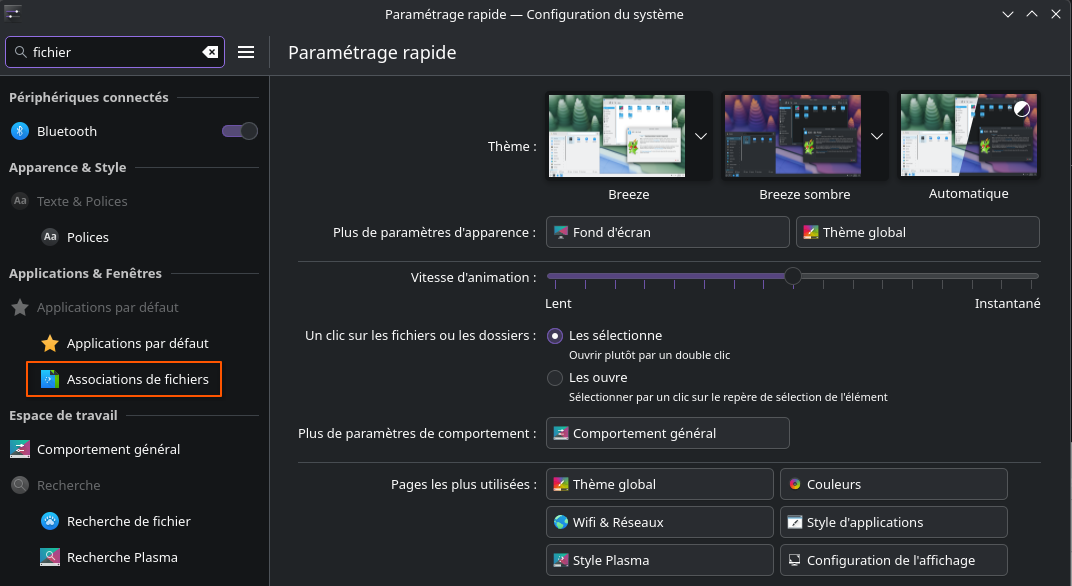The image size is (1072, 586).
Task: Open the hamburger menu beside search
Action: coord(246,52)
